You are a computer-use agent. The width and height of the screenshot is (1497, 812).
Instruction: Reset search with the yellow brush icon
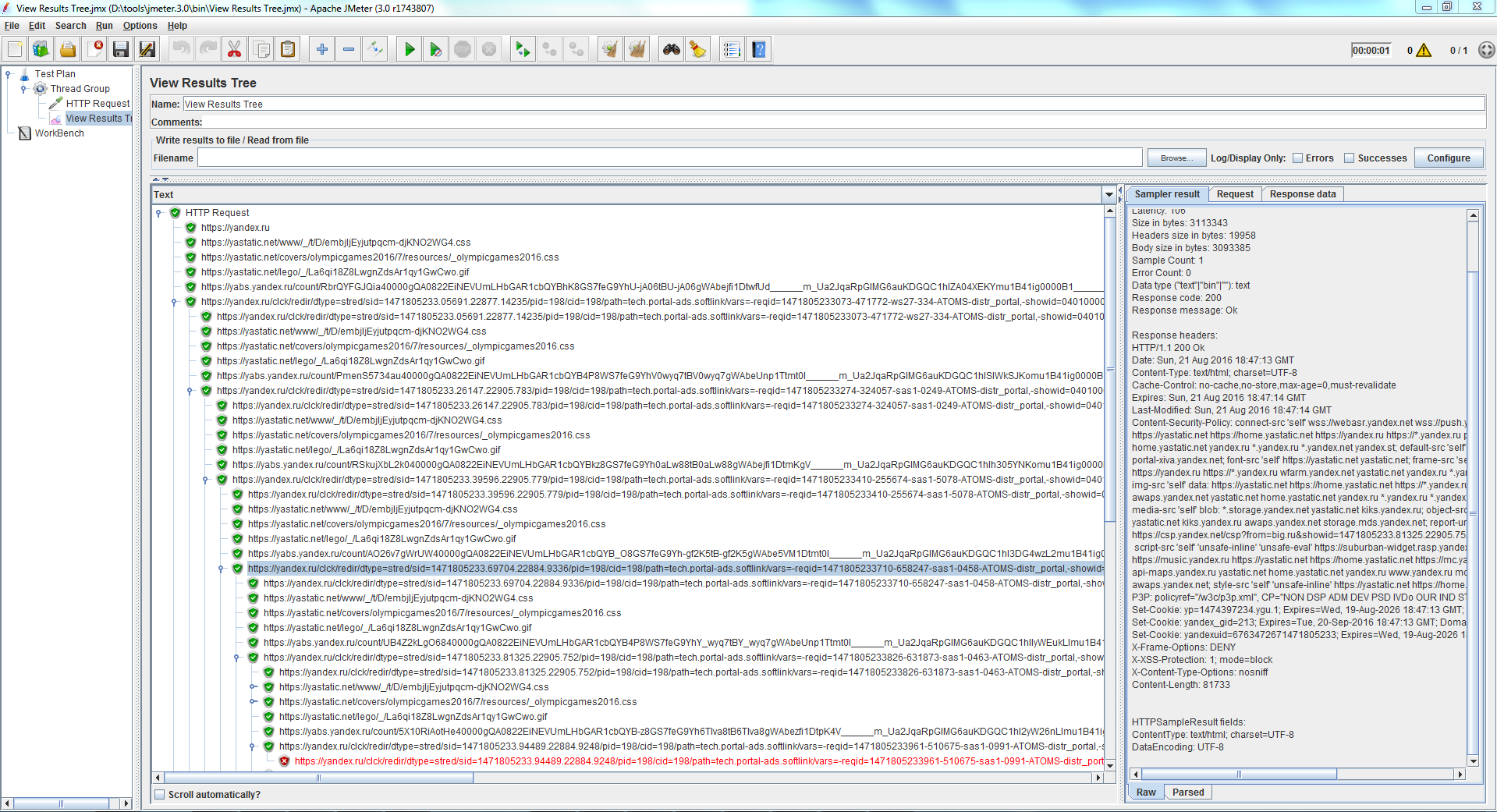click(697, 50)
